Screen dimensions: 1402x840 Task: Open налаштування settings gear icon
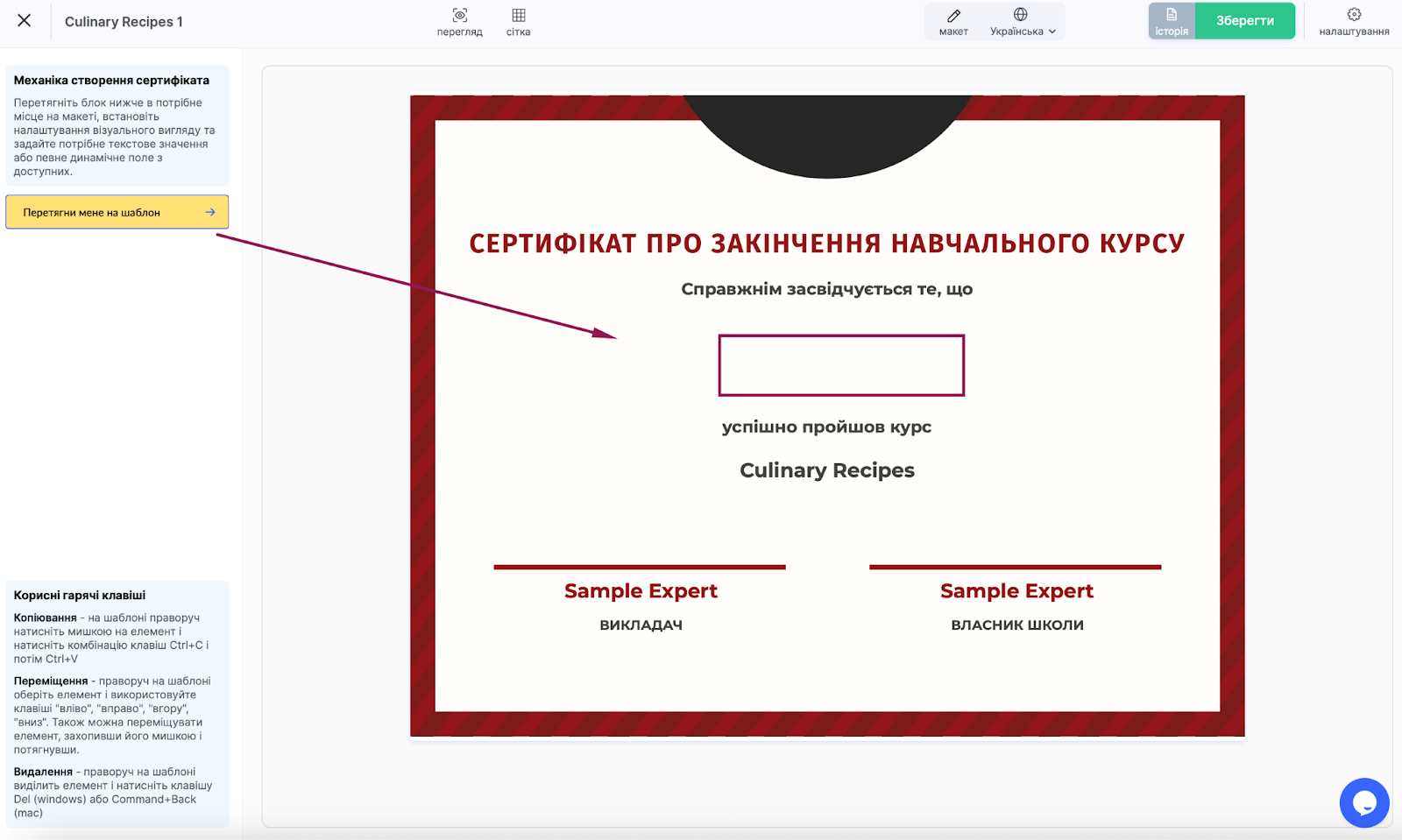pyautogui.click(x=1354, y=15)
